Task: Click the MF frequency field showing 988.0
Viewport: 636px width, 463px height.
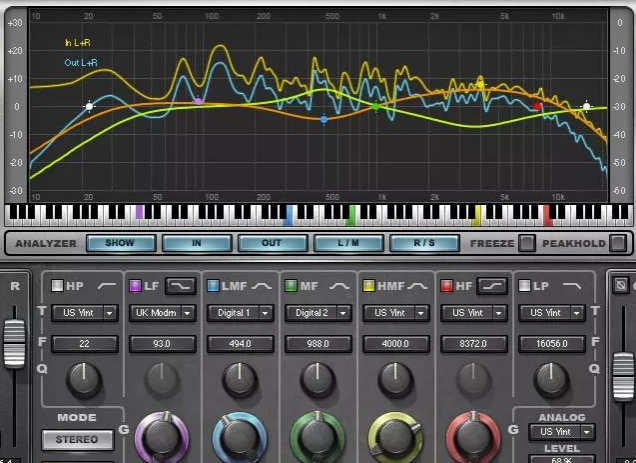Action: tap(318, 344)
